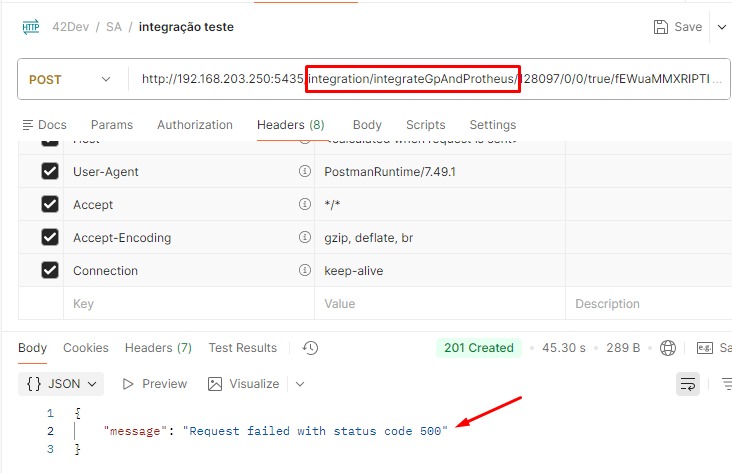Uncheck the User-Agent header checkbox
Viewport: 732px width, 473px height.
[50, 172]
